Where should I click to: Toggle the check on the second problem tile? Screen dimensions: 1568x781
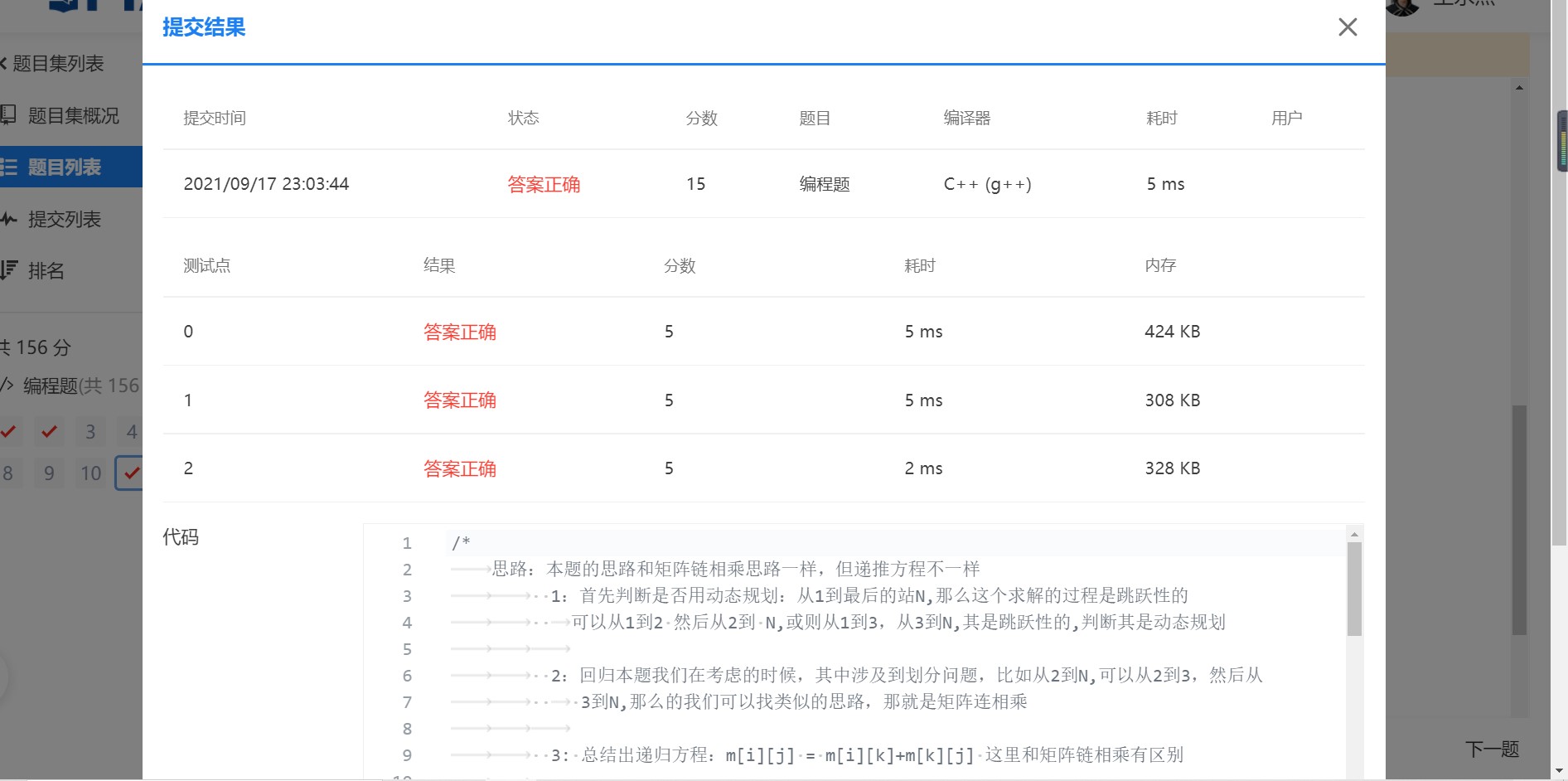click(x=48, y=431)
